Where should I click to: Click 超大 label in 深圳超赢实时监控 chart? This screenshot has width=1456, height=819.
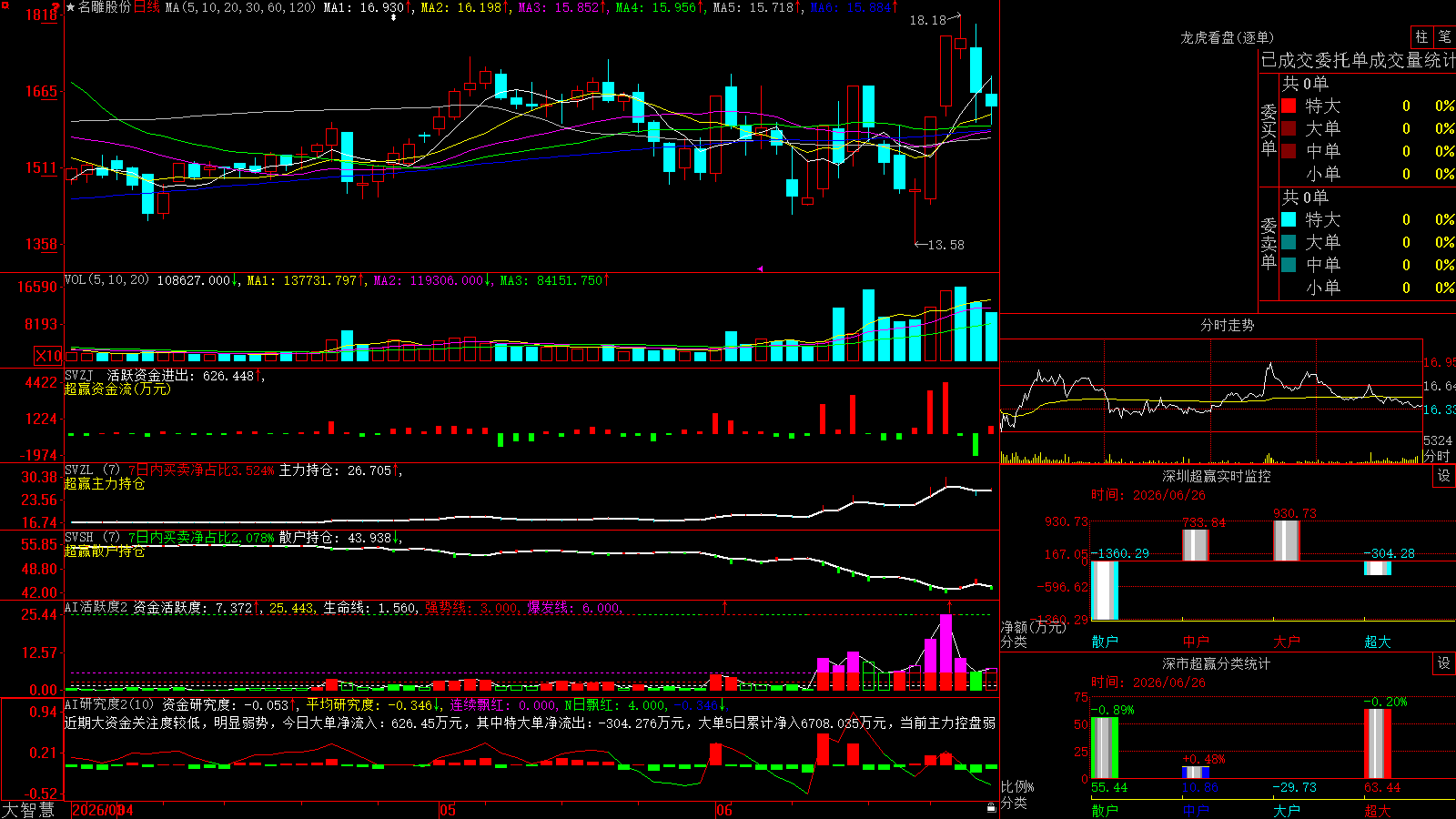(1378, 642)
